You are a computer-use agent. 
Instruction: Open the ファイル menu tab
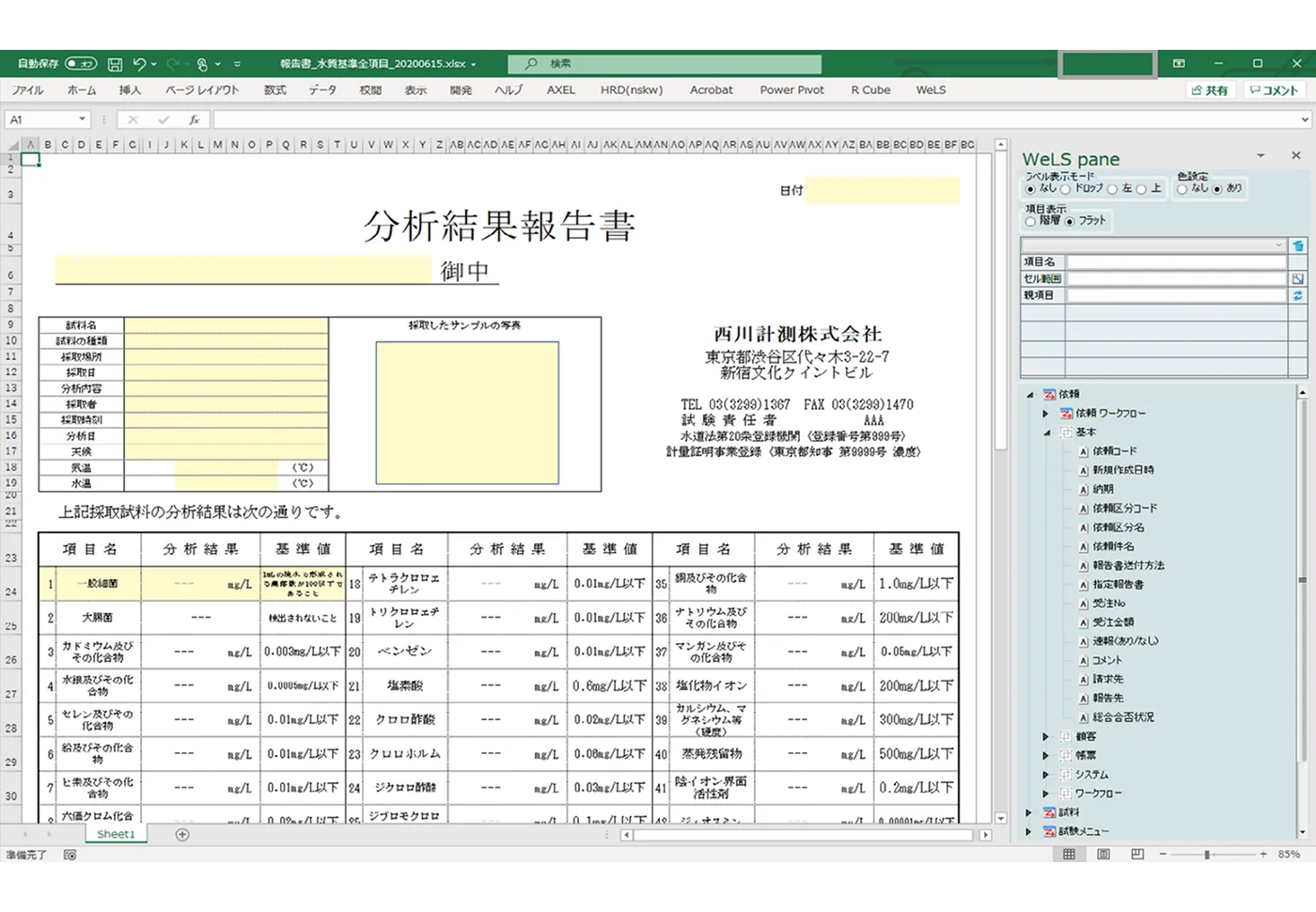click(27, 90)
